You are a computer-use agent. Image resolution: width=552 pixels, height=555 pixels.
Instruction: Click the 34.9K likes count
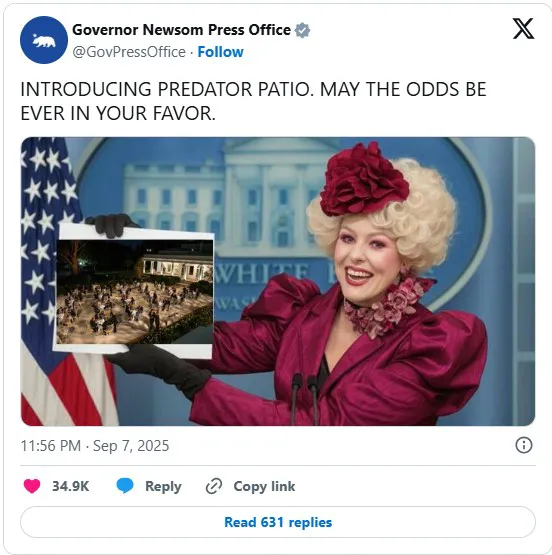point(70,486)
